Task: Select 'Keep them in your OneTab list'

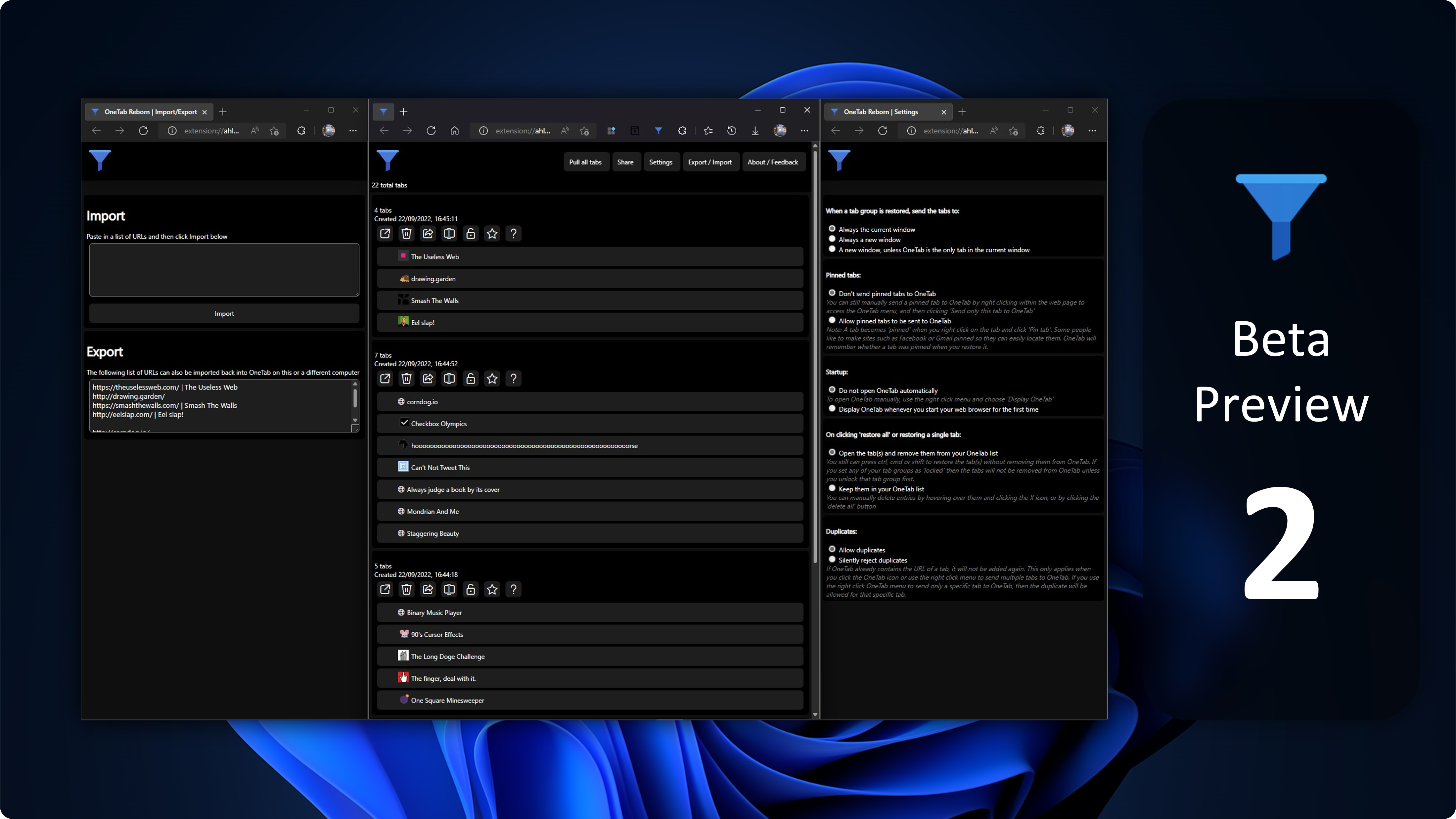Action: (832, 488)
